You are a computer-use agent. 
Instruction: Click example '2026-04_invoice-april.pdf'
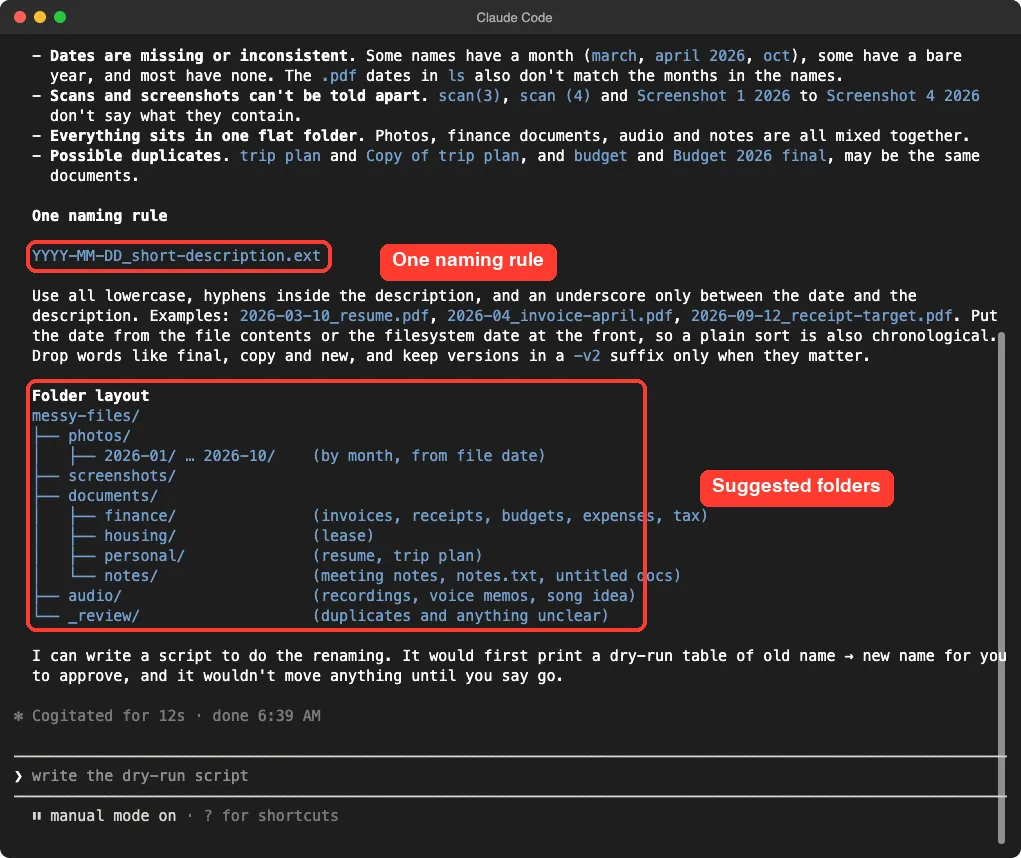click(559, 316)
